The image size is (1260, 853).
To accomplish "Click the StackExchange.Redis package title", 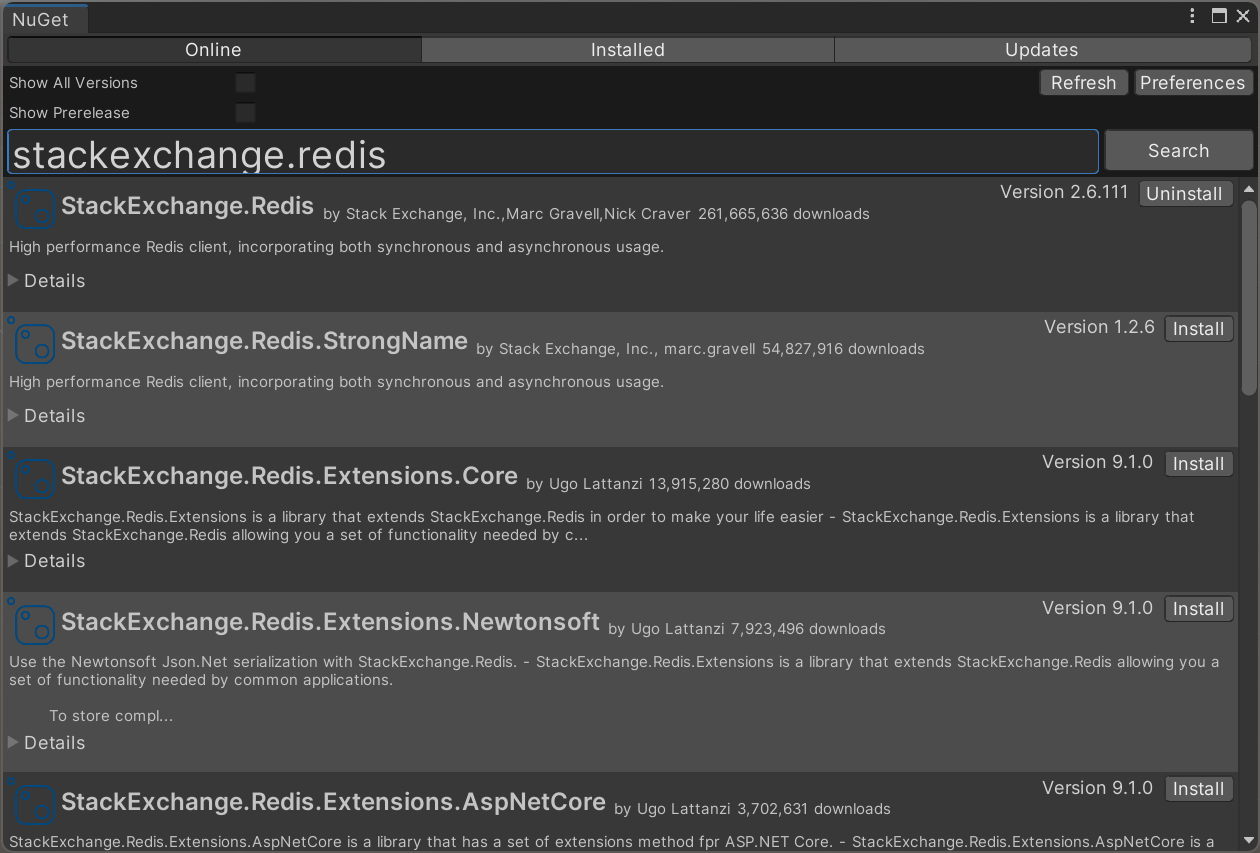I will click(x=188, y=206).
